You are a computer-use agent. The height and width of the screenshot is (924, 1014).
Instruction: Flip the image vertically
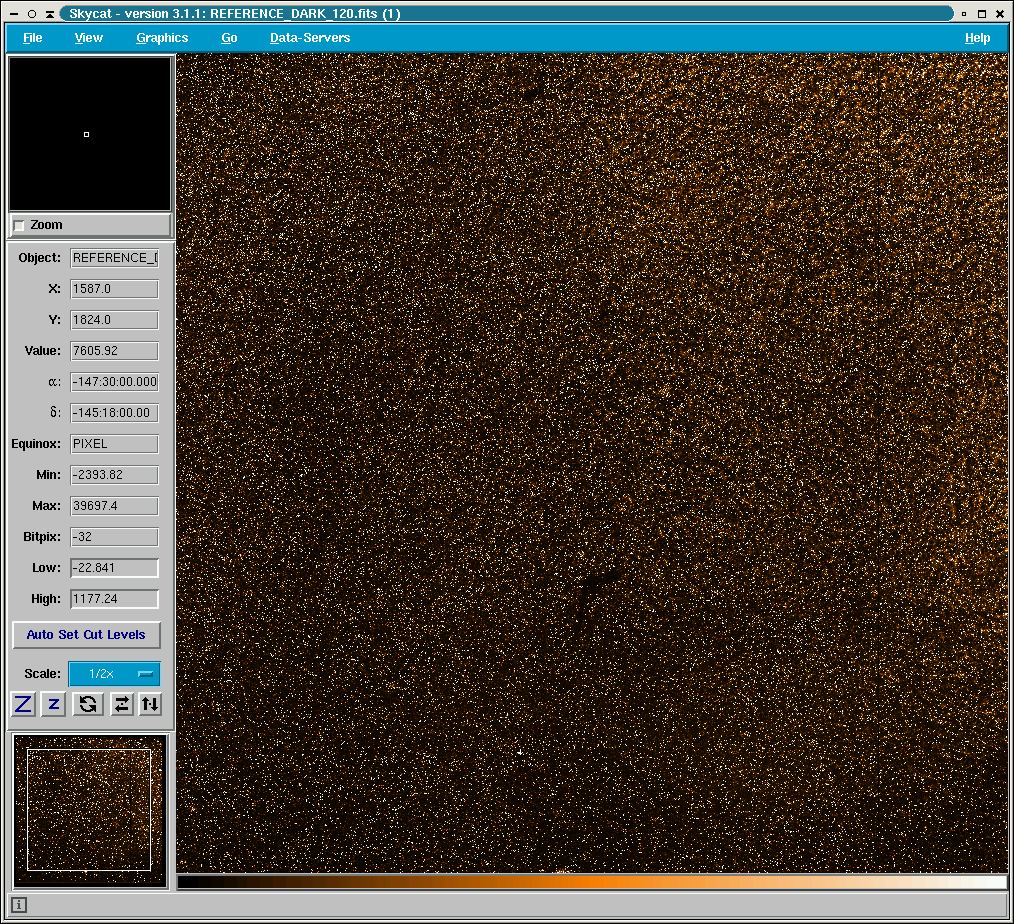click(x=150, y=704)
